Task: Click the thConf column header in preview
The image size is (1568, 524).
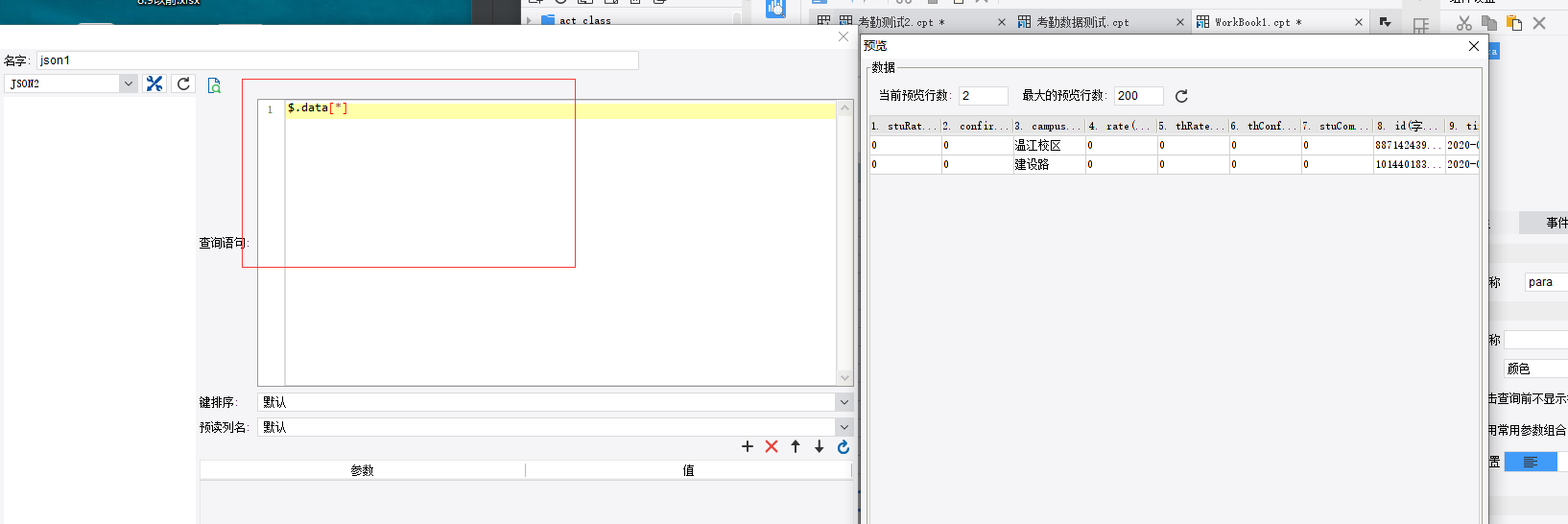Action: (x=1265, y=126)
